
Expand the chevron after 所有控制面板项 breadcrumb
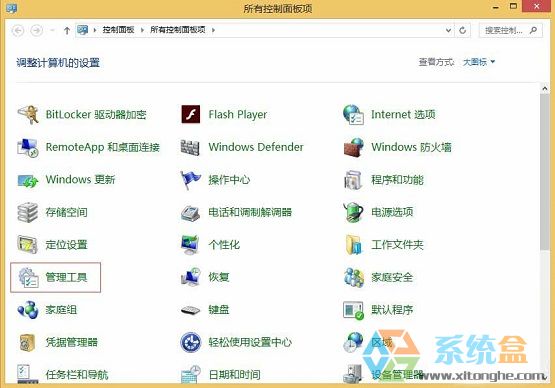[x=213, y=30]
